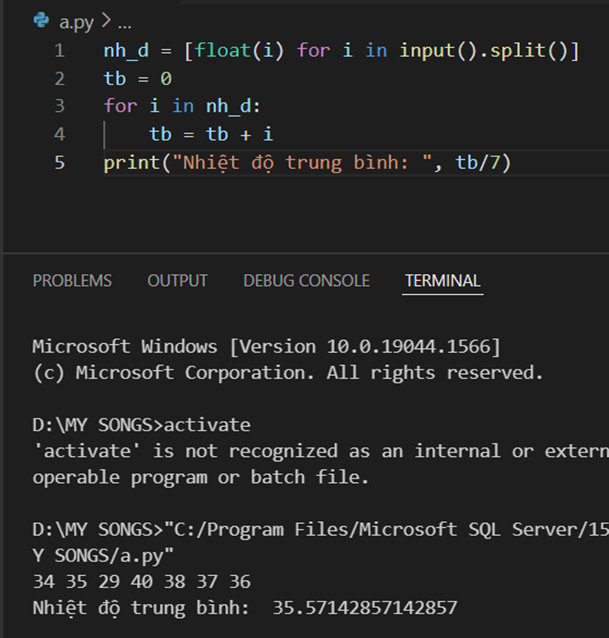Viewport: 609px width, 638px height.
Task: Show the DEBUG CONSOLE tab
Action: click(x=306, y=281)
